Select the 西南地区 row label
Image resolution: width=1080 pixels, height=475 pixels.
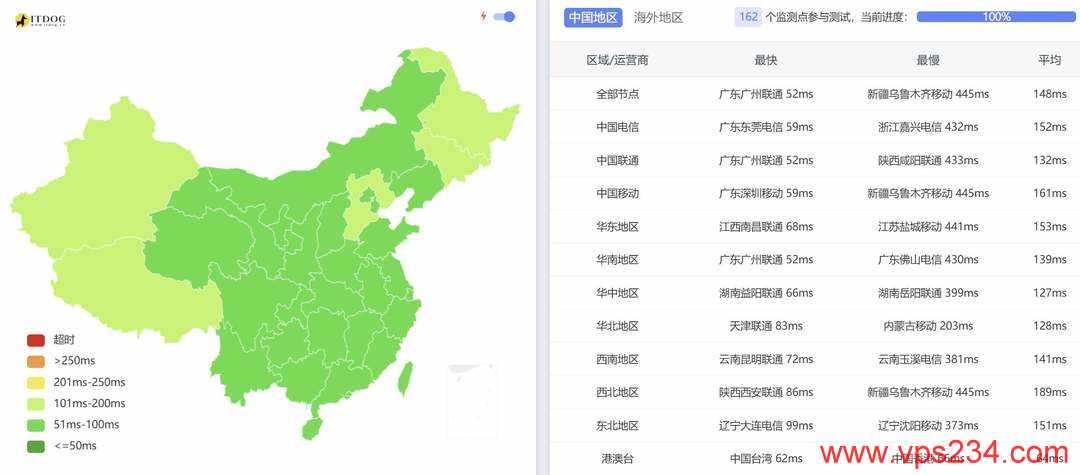(617, 359)
